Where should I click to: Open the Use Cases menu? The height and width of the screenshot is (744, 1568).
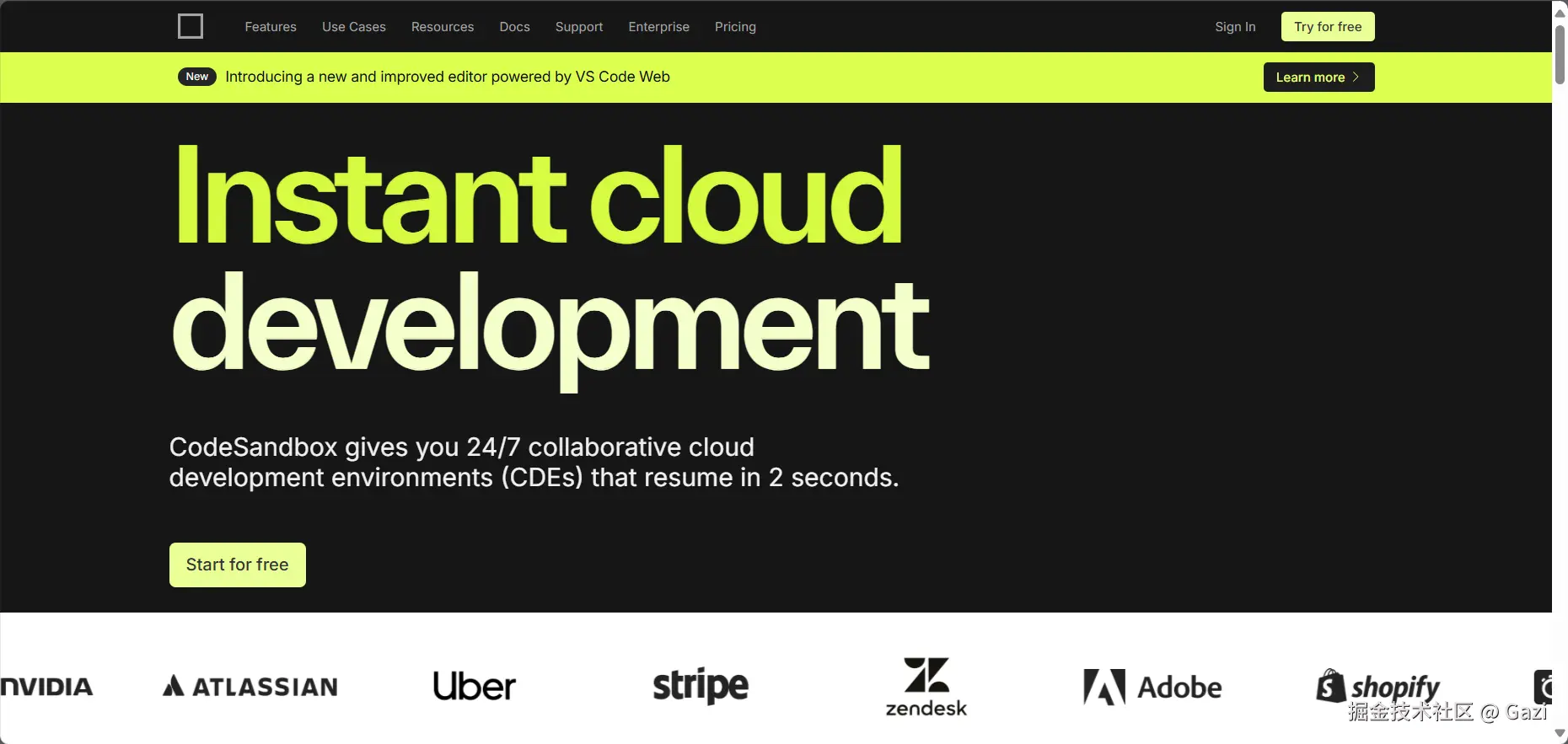(354, 27)
